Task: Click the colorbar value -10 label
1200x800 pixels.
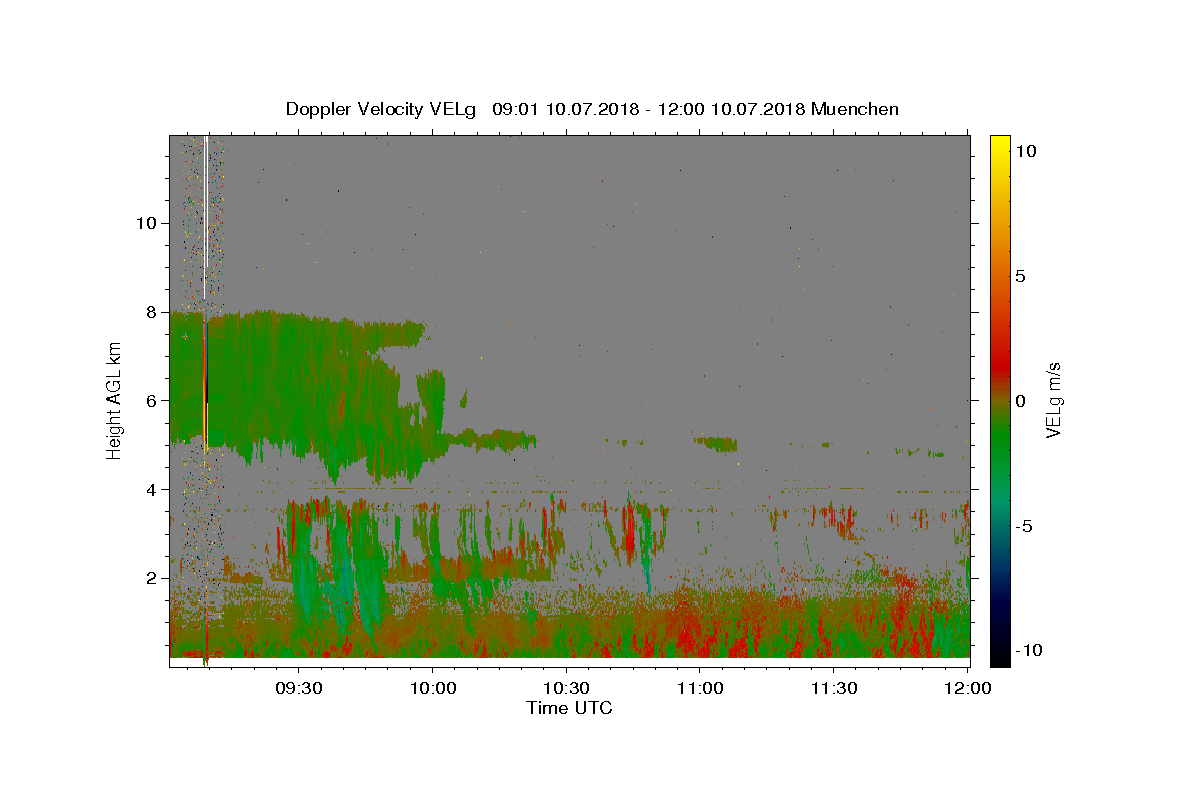Action: pyautogui.click(x=1029, y=650)
